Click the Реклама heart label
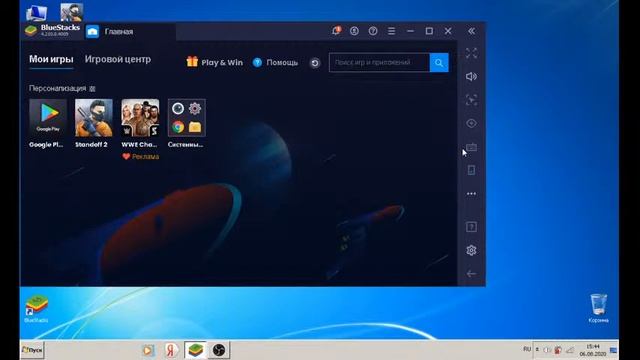 click(140, 156)
